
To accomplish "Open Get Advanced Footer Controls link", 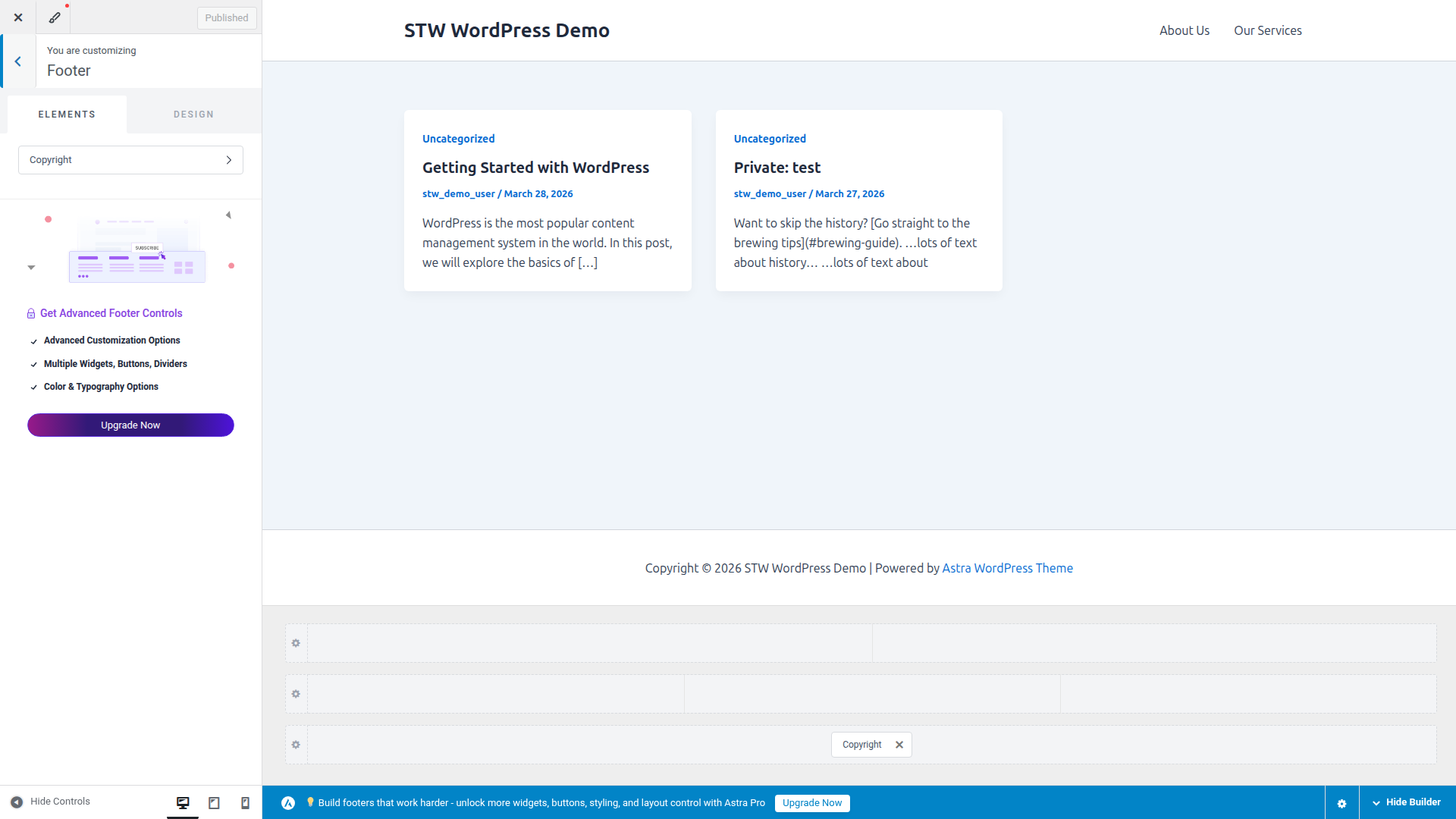I will click(111, 313).
